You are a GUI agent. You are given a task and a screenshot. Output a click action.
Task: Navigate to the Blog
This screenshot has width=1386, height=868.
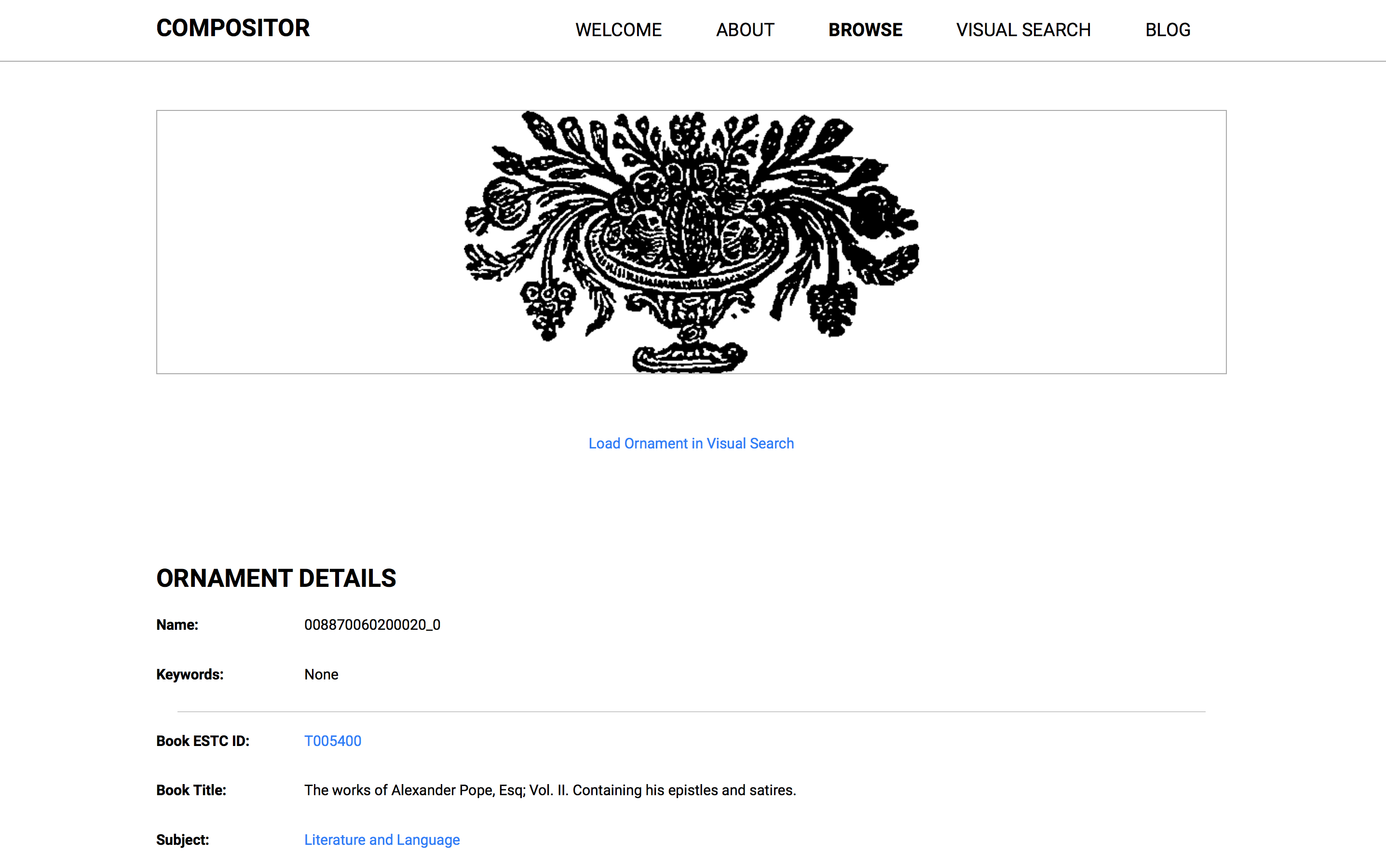(x=1168, y=30)
